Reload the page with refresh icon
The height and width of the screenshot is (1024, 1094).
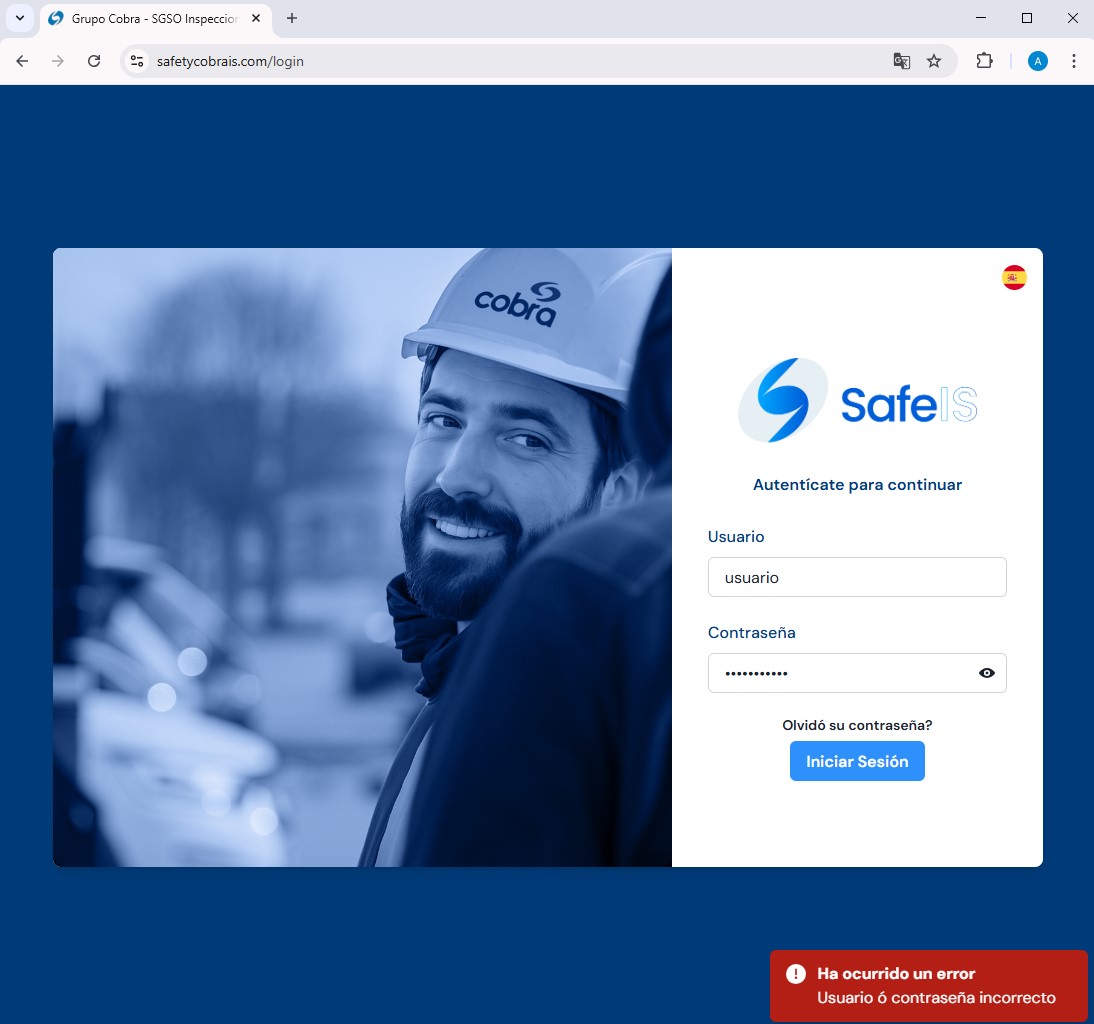[x=94, y=61]
